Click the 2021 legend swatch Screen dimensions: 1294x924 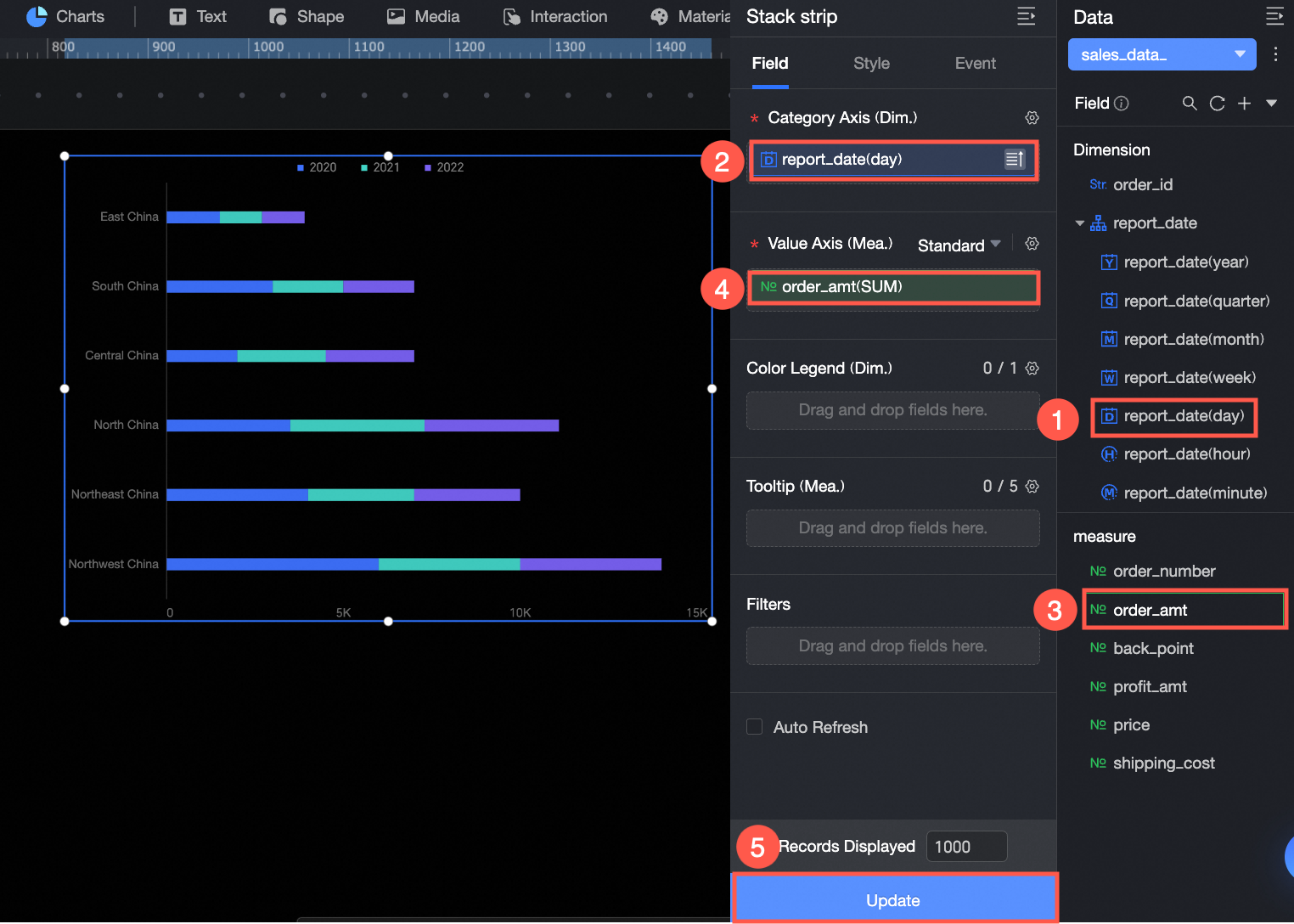364,168
